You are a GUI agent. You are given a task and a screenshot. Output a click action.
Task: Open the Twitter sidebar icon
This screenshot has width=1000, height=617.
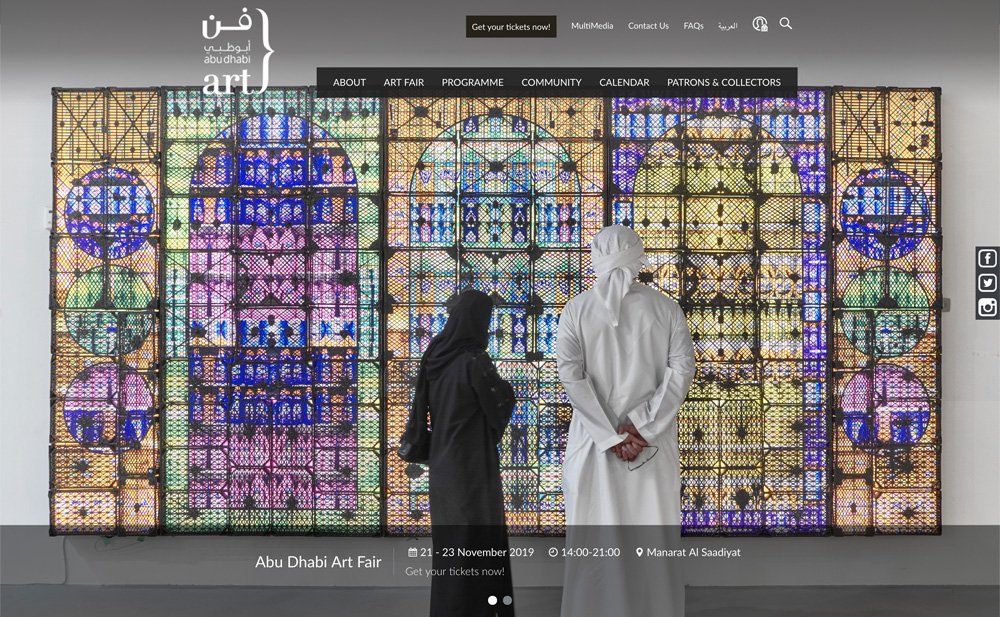coord(987,283)
